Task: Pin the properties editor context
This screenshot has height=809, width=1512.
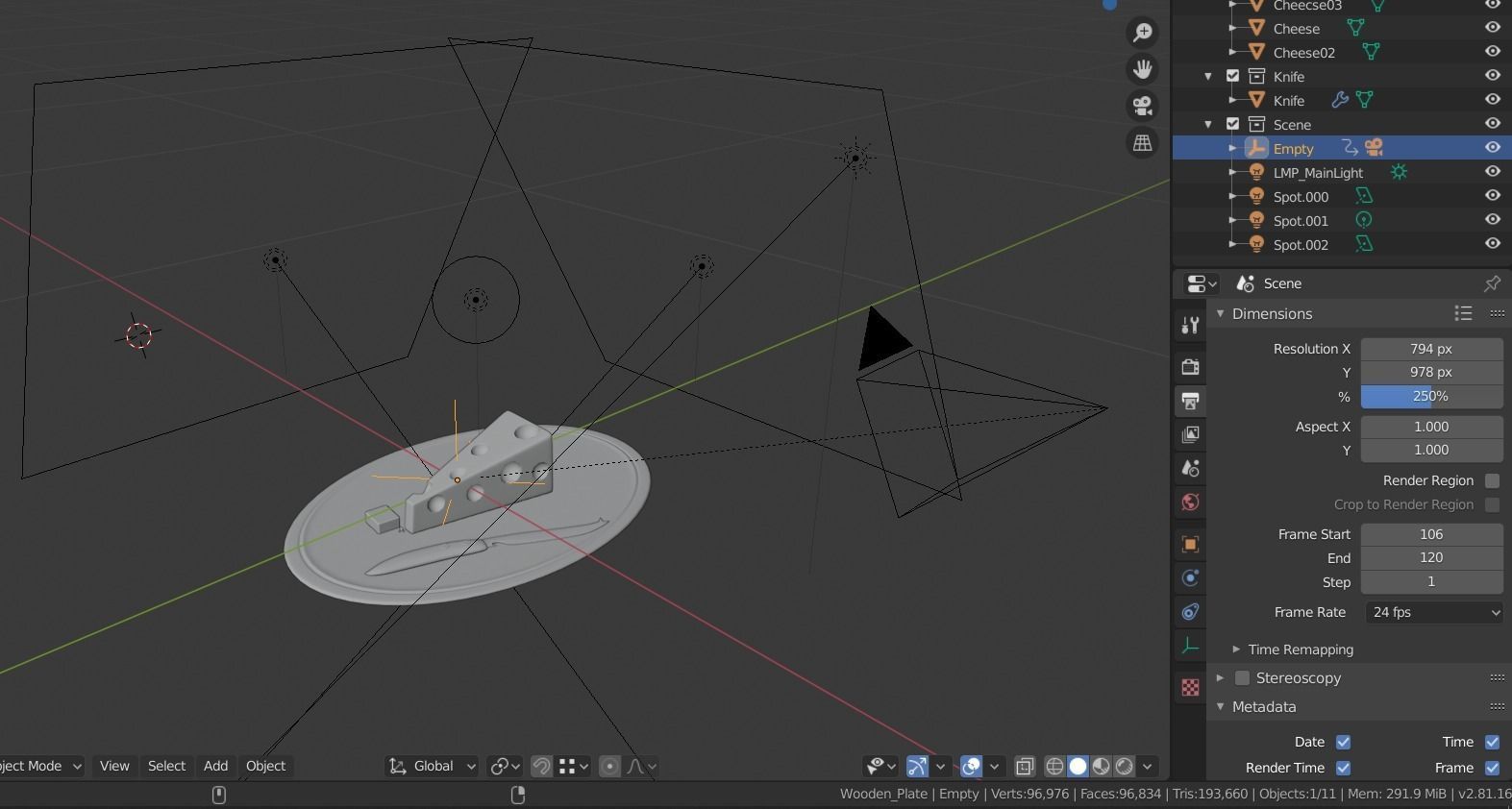Action: pos(1492,283)
